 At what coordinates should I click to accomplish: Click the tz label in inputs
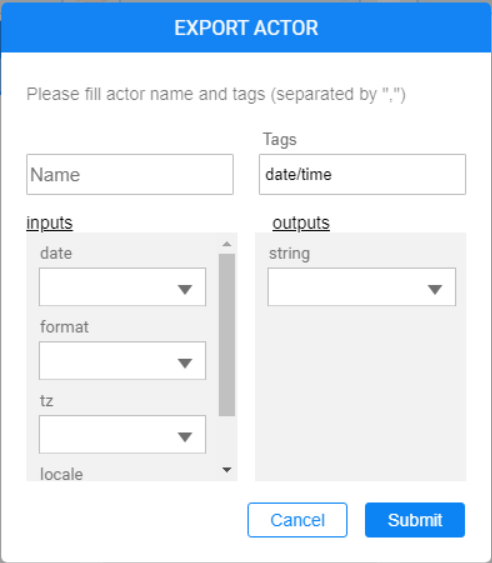pyautogui.click(x=46, y=401)
